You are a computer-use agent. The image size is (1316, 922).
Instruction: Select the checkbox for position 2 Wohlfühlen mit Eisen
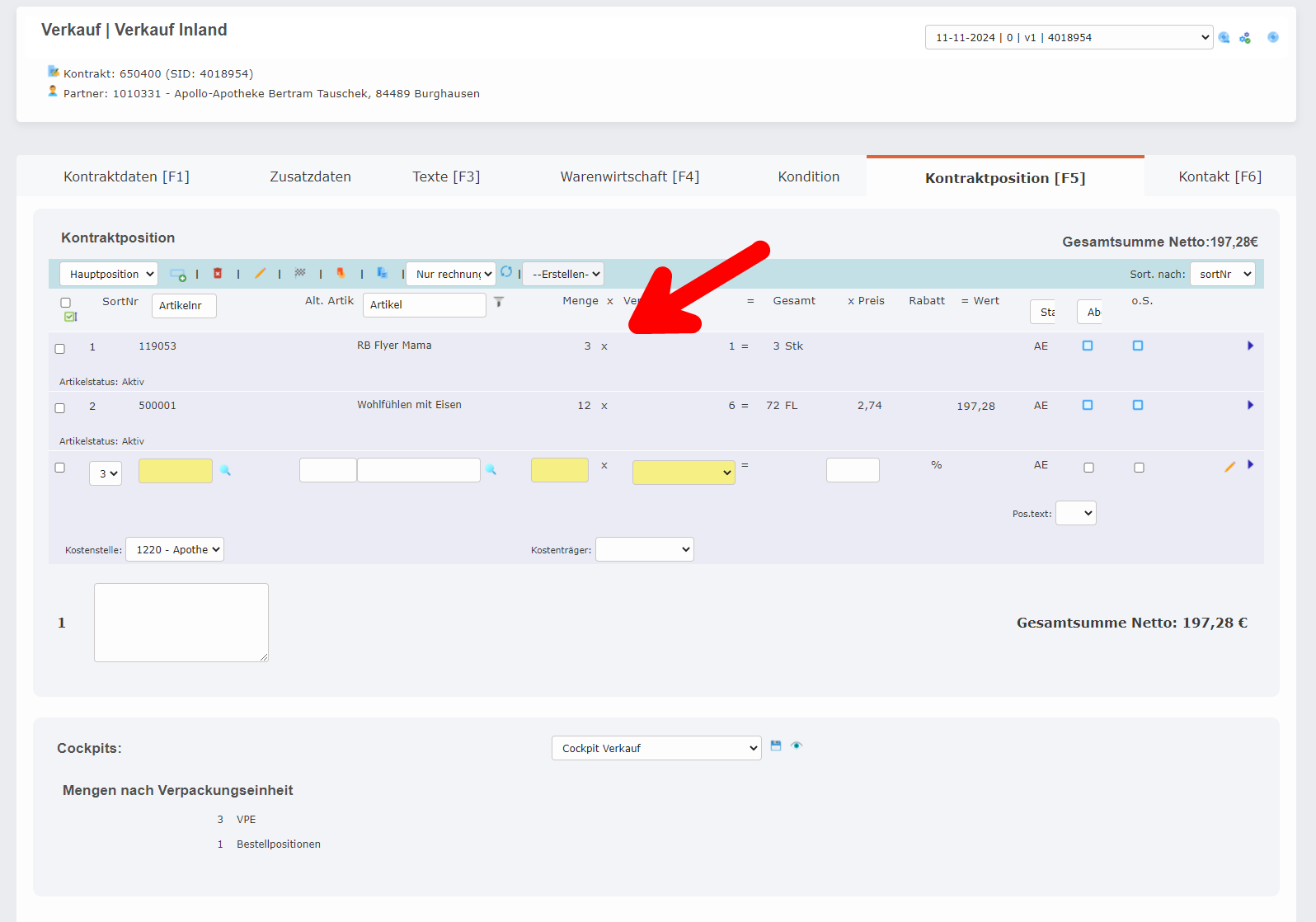59,408
